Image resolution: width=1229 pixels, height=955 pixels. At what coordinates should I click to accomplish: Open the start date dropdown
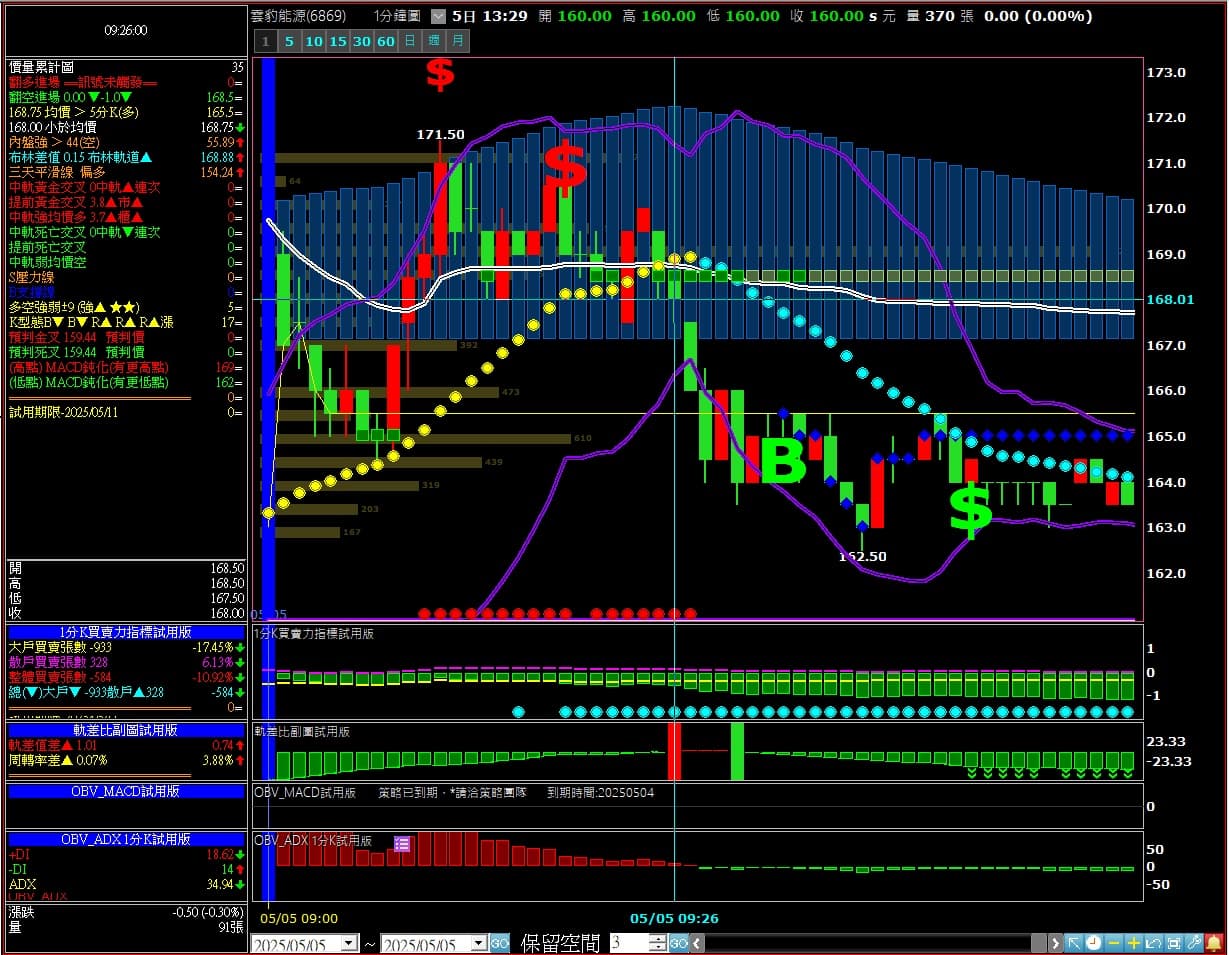pos(349,943)
